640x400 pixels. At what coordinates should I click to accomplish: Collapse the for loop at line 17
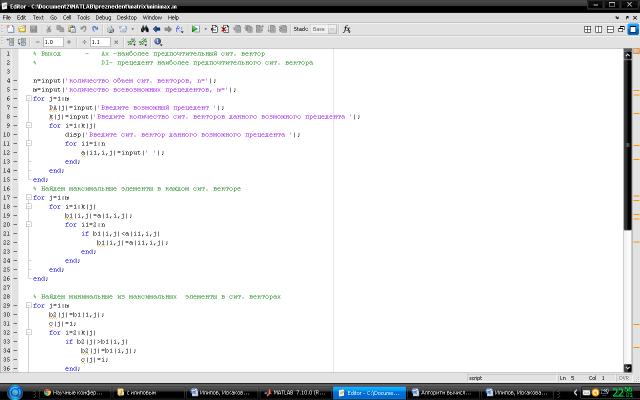(28, 197)
